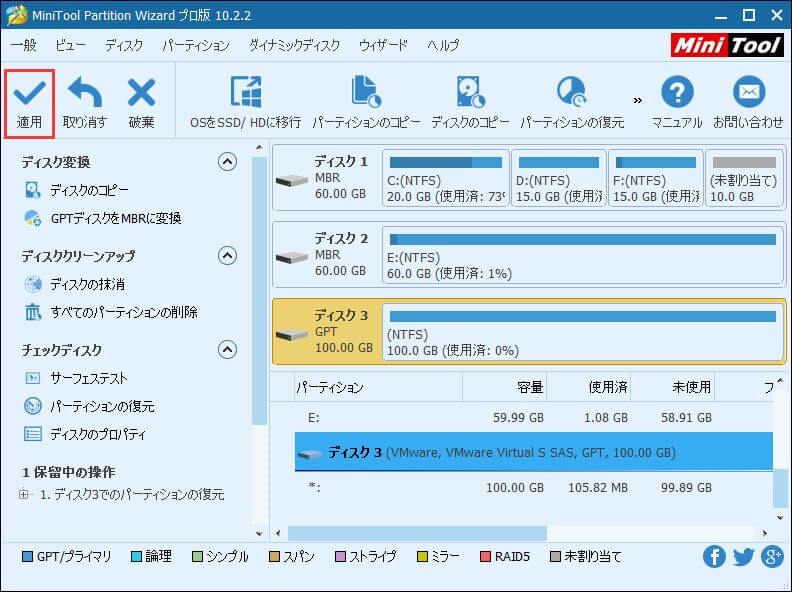Open the Facebook share icon
This screenshot has width=792, height=592.
(714, 557)
